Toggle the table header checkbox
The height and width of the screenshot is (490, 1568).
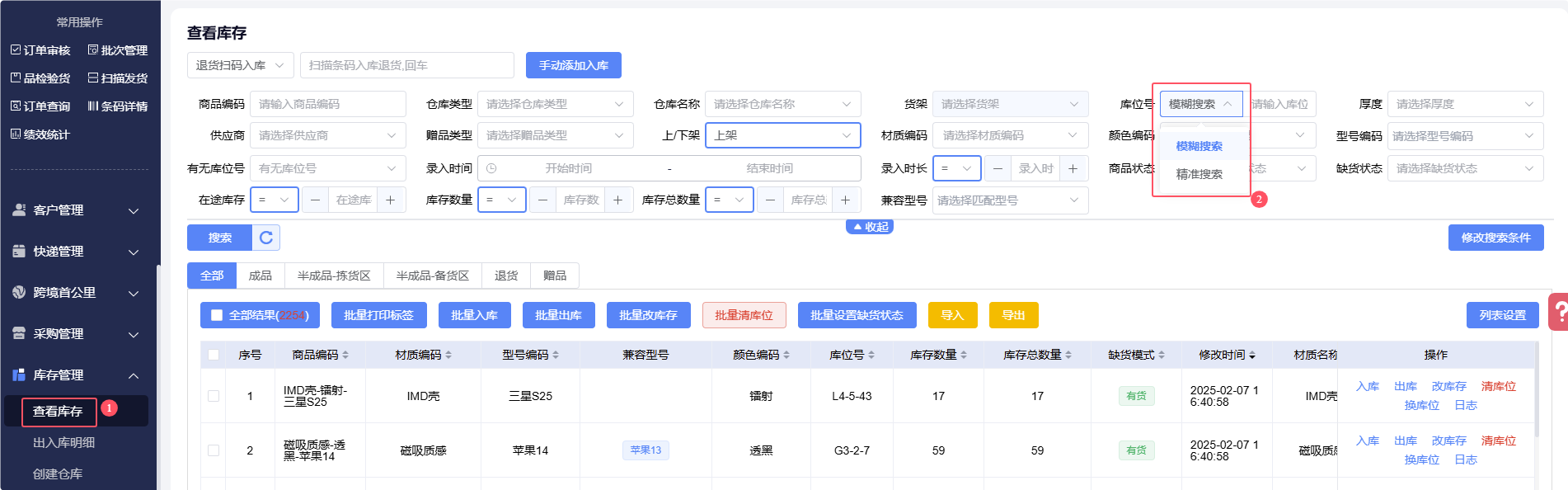coord(214,355)
